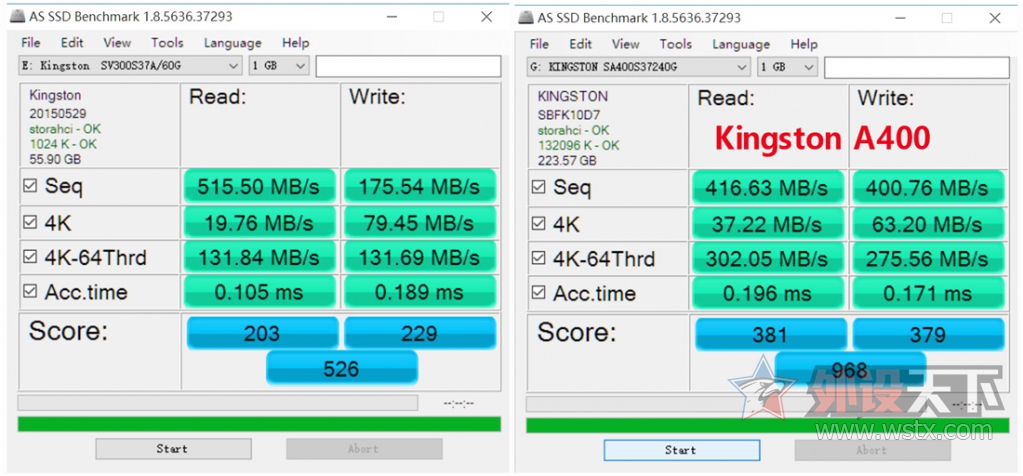Screen dimensions: 1023x476
Task: Click Abort button in right window
Action: coord(872,450)
